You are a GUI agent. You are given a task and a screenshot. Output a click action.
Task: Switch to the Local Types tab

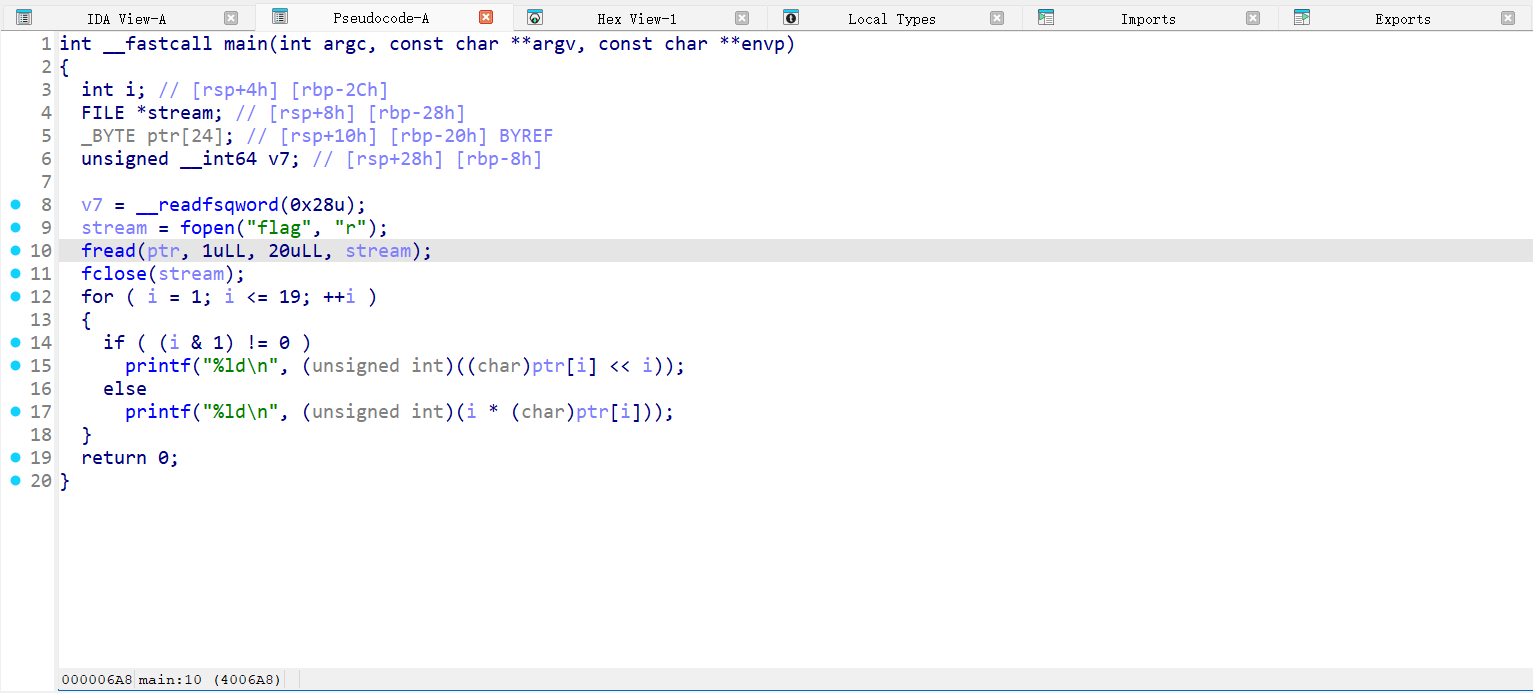pos(891,19)
